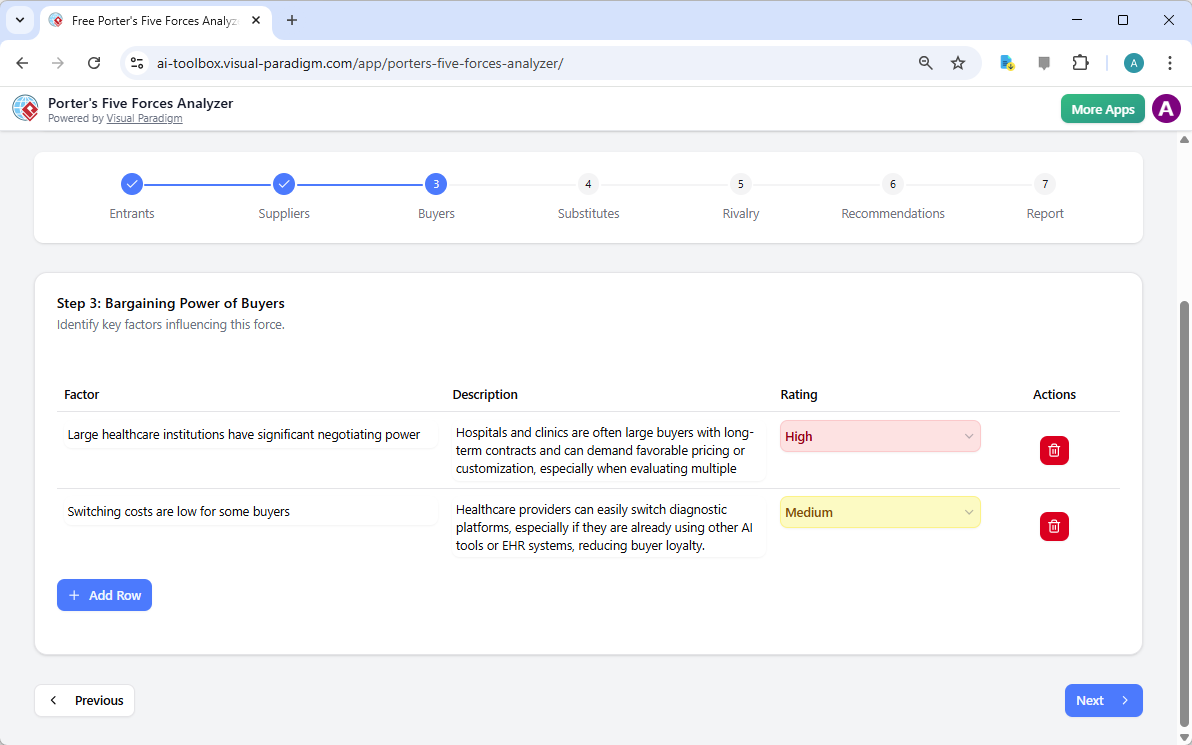Click the Entrants completed checkmark
The height and width of the screenshot is (745, 1192).
(132, 184)
